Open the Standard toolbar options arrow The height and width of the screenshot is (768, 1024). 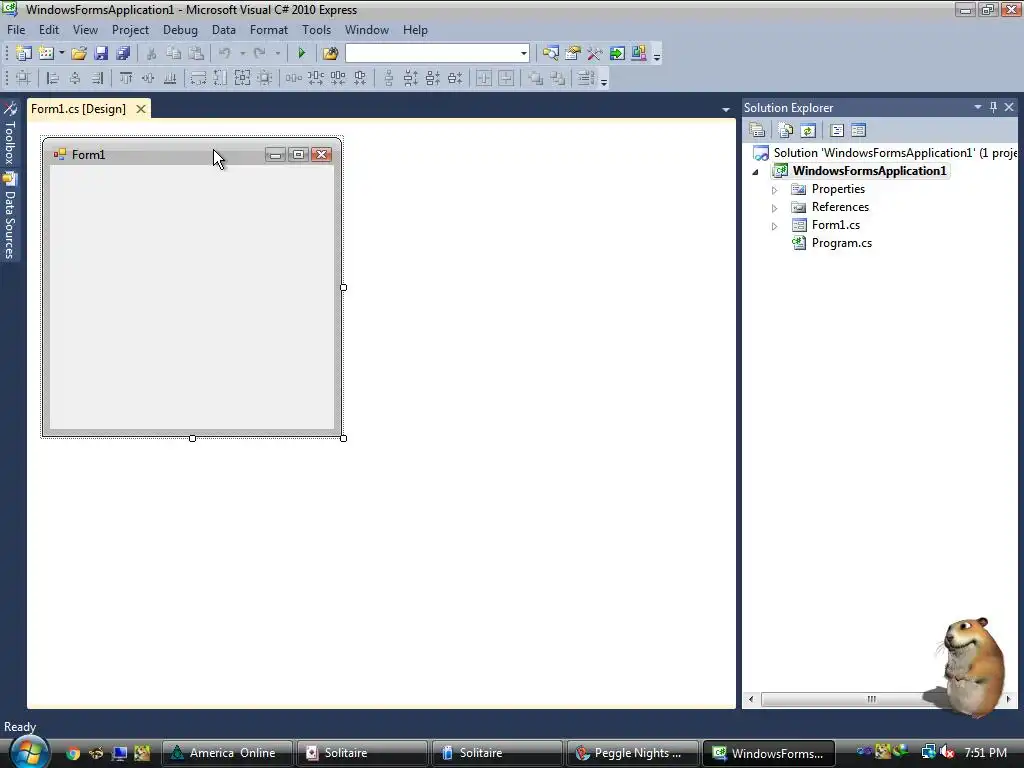(657, 55)
